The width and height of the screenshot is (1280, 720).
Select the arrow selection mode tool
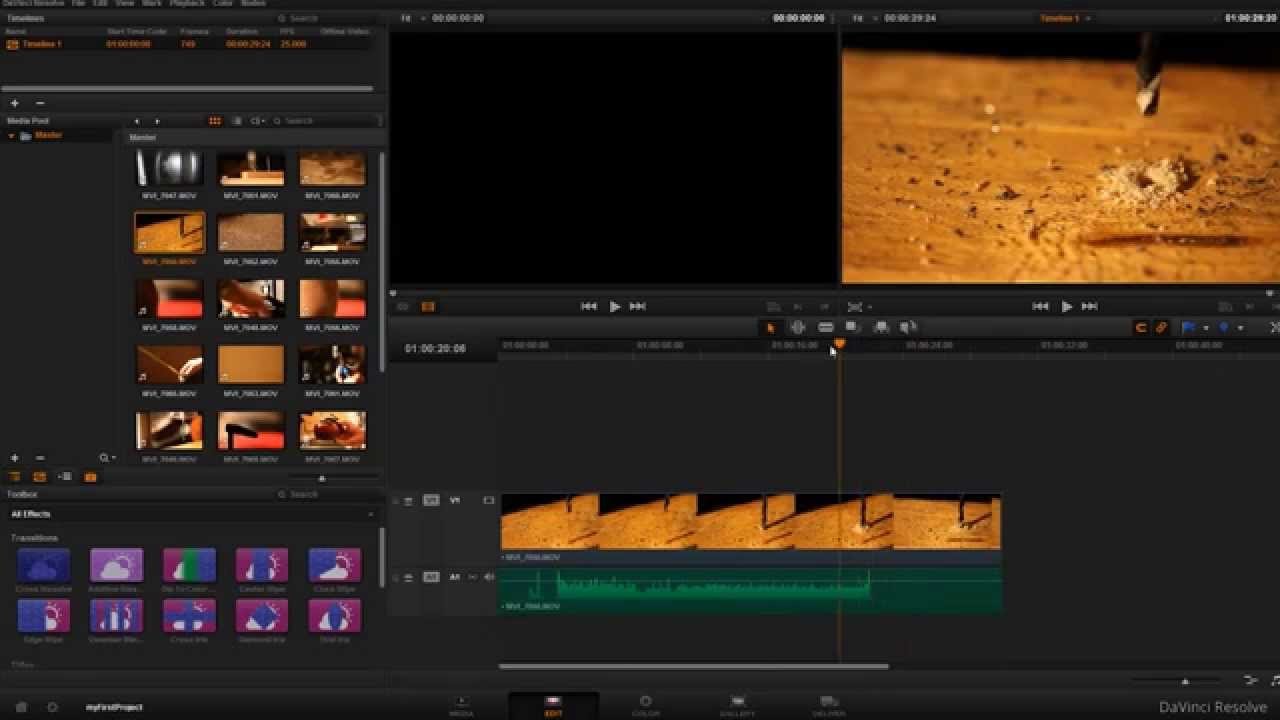[x=770, y=327]
